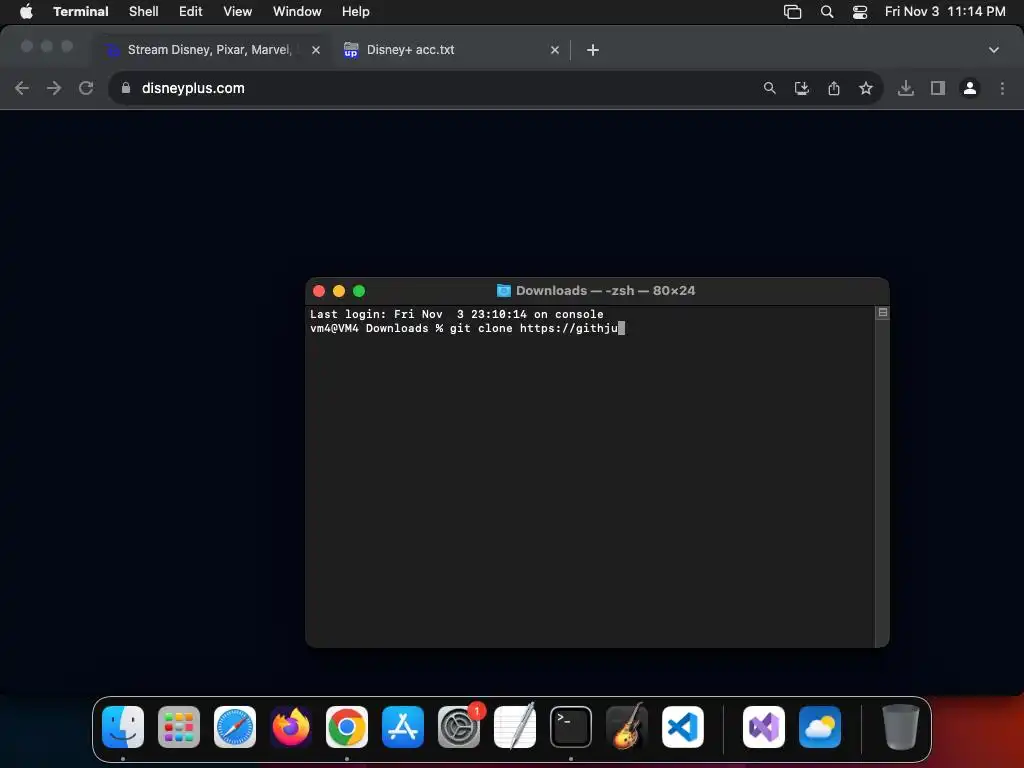Screen dimensions: 1024x768
Task: Go forward in Chrome
Action: pyautogui.click(x=54, y=88)
